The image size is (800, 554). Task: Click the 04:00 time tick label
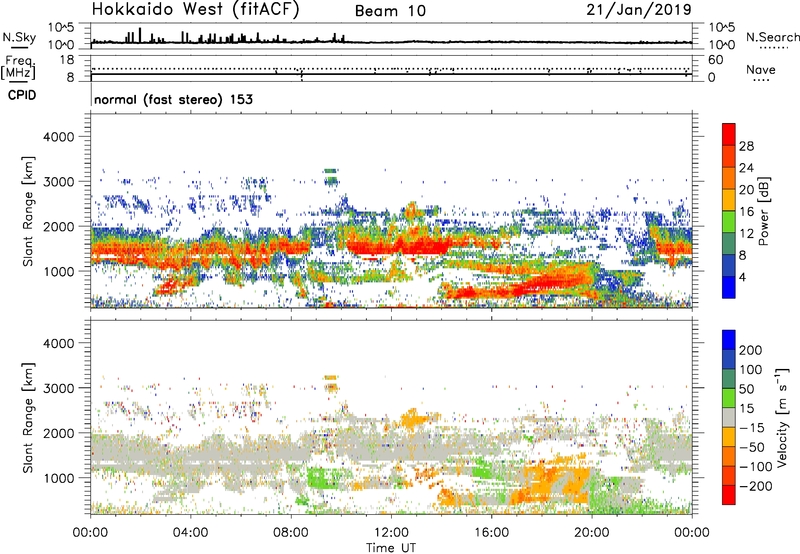point(190,533)
